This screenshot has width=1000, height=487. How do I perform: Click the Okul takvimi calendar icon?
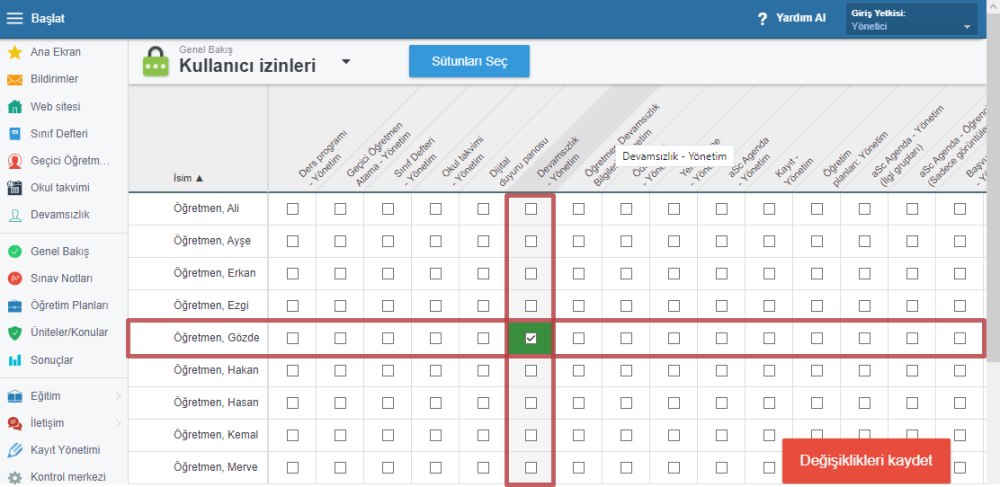pos(15,187)
